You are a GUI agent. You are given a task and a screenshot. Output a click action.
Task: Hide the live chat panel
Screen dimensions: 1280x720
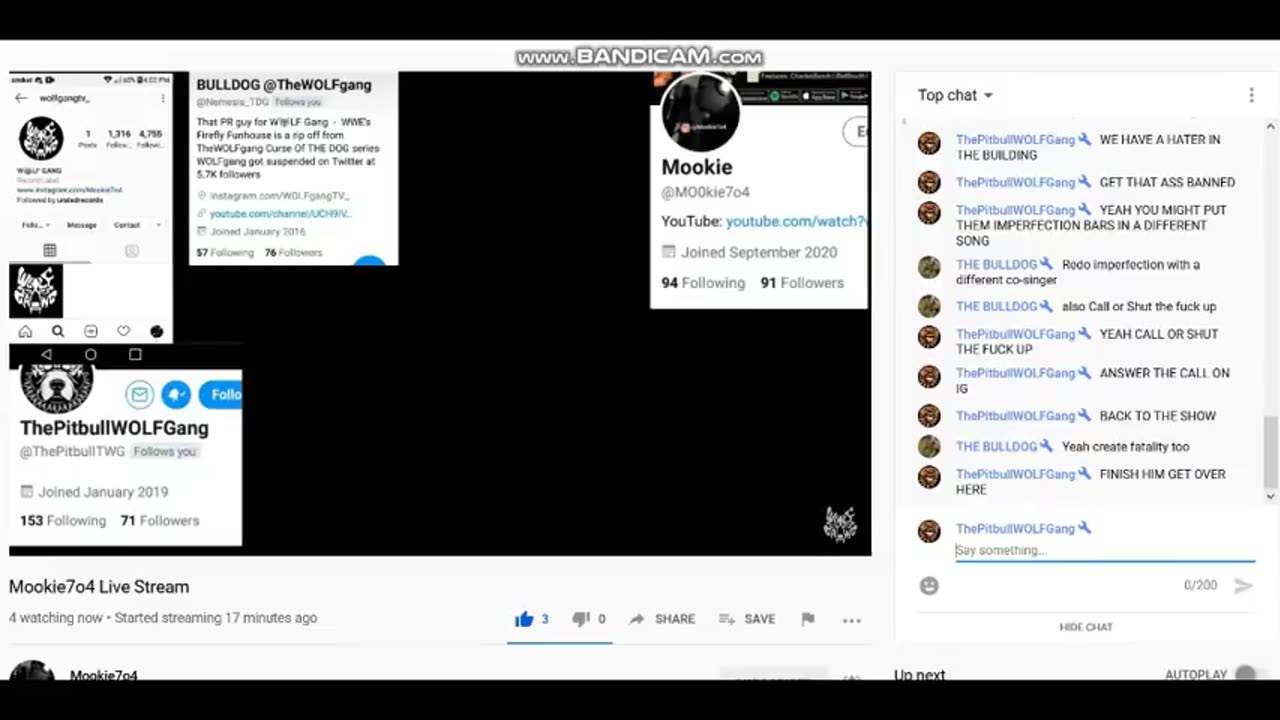1086,627
